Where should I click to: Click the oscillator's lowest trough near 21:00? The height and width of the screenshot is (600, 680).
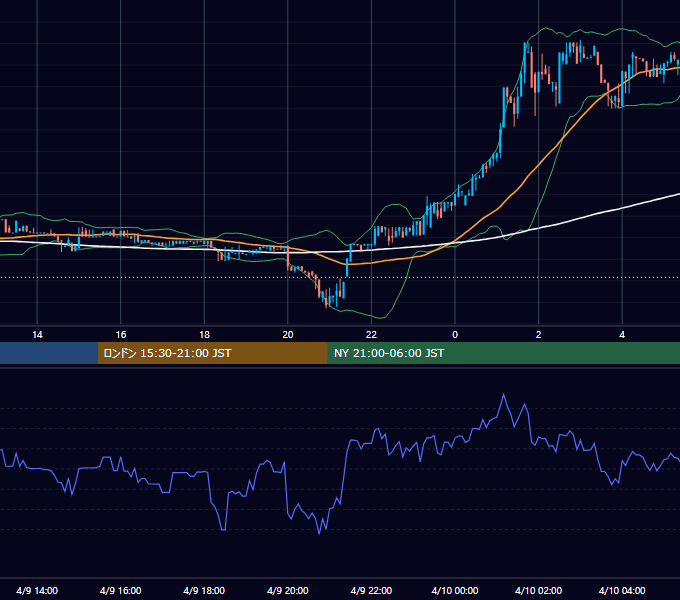coord(320,533)
